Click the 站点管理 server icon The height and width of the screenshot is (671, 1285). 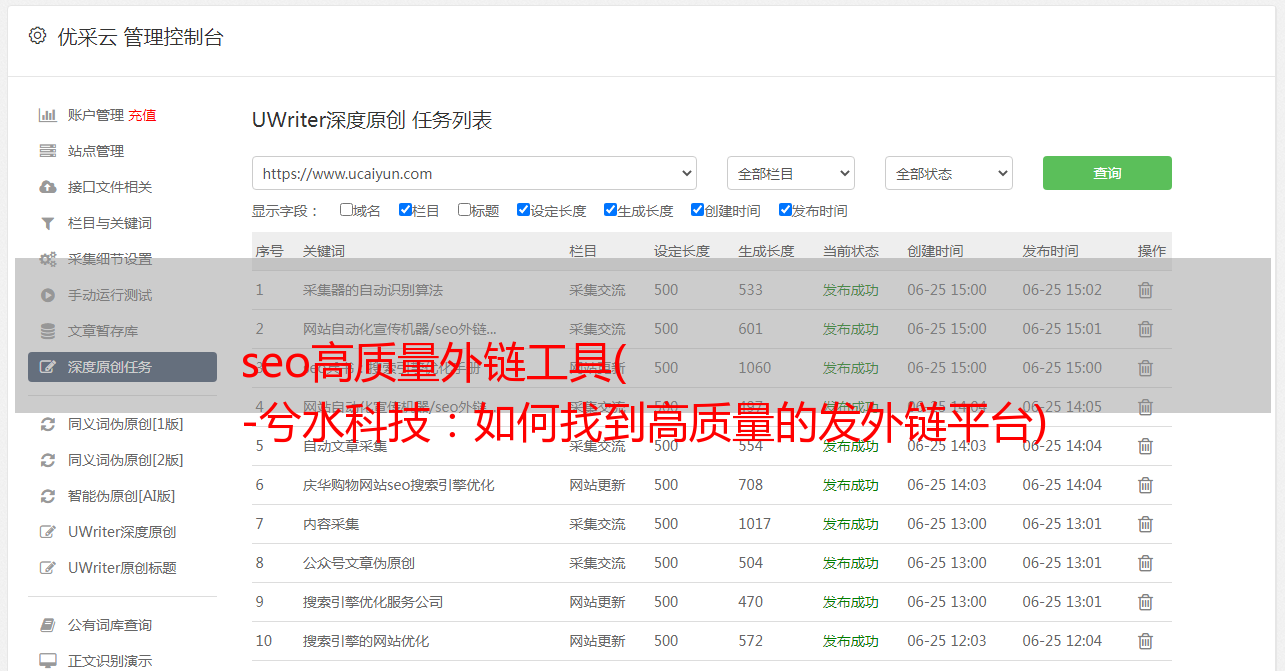(x=47, y=151)
